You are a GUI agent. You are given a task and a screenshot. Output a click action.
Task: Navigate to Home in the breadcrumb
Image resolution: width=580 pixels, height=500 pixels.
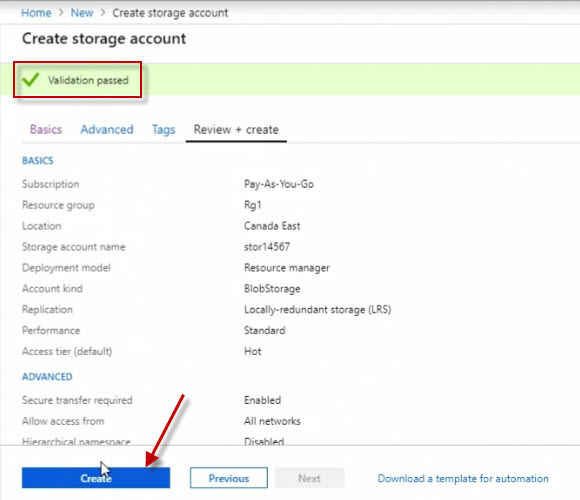tap(36, 13)
